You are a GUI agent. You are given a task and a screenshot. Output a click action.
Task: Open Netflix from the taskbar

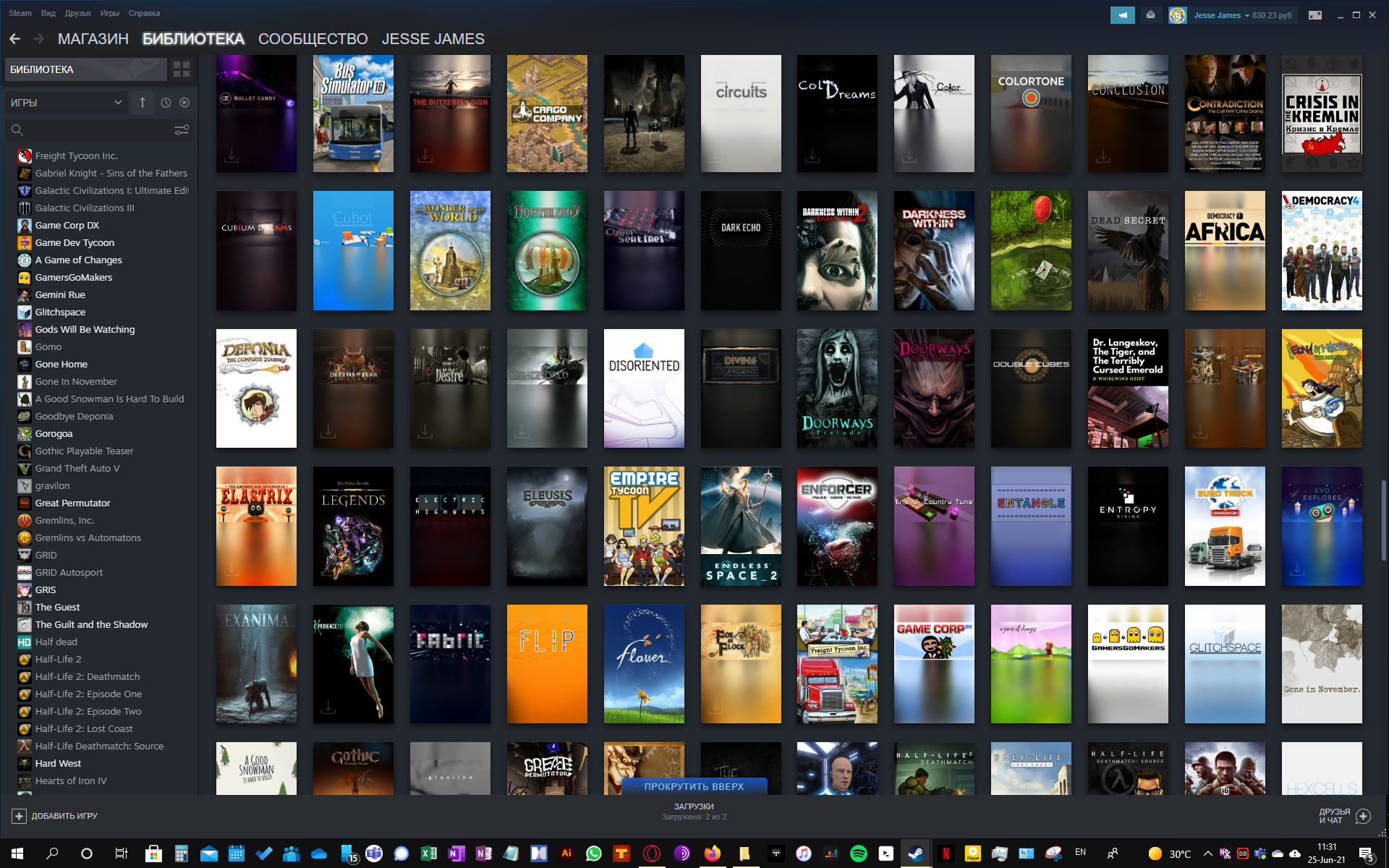click(946, 854)
